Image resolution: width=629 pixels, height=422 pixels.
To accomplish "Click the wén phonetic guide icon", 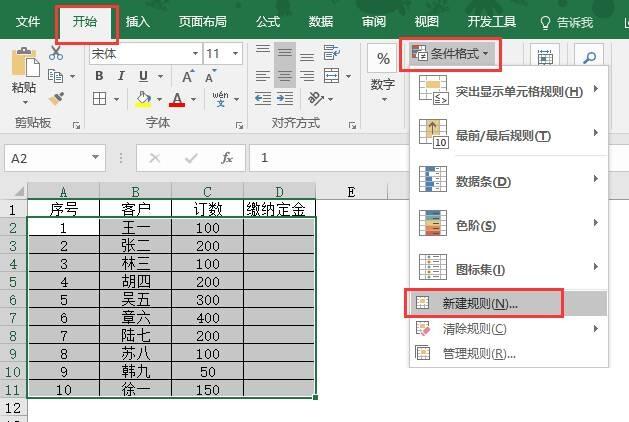I will 220,99.
